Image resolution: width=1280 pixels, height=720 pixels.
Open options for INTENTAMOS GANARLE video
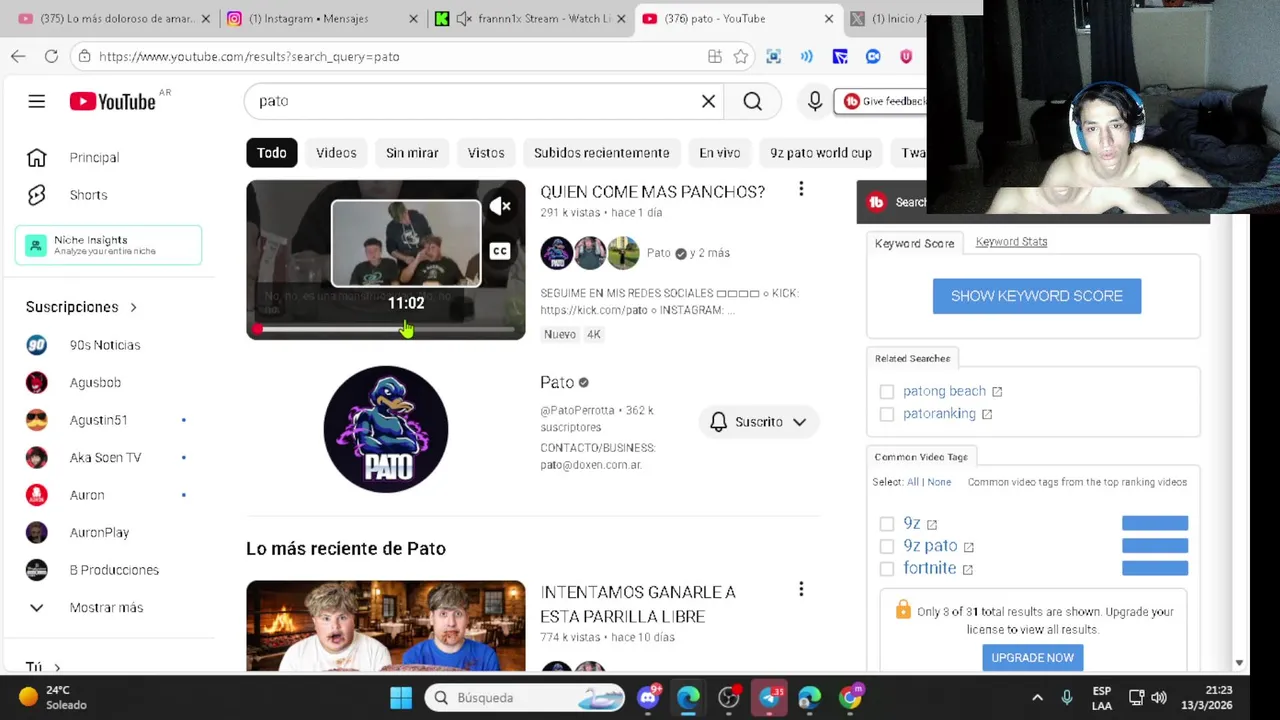point(801,590)
